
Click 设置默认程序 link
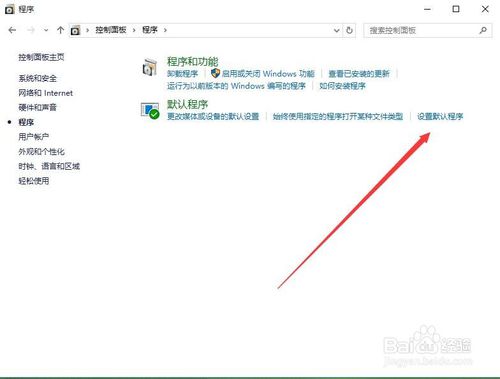440,117
